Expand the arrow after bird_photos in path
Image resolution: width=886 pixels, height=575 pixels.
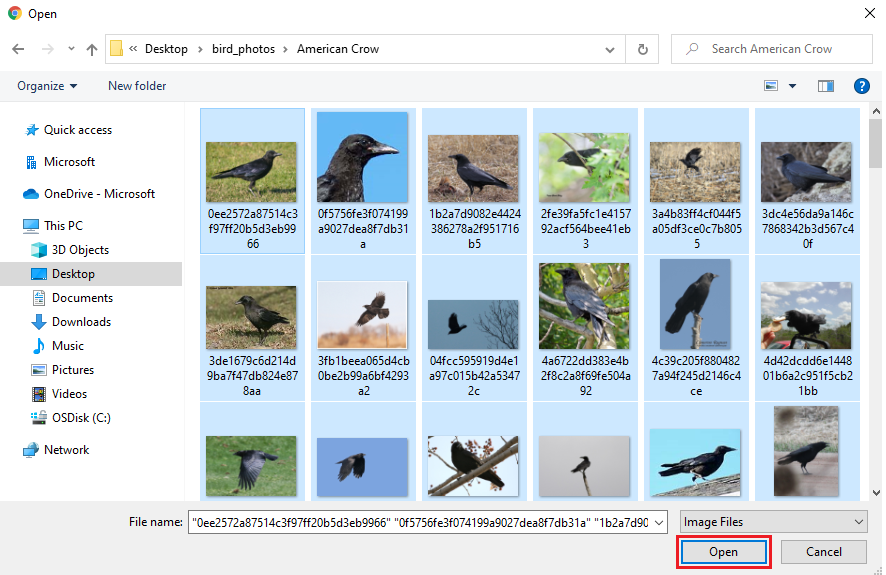pyautogui.click(x=285, y=49)
